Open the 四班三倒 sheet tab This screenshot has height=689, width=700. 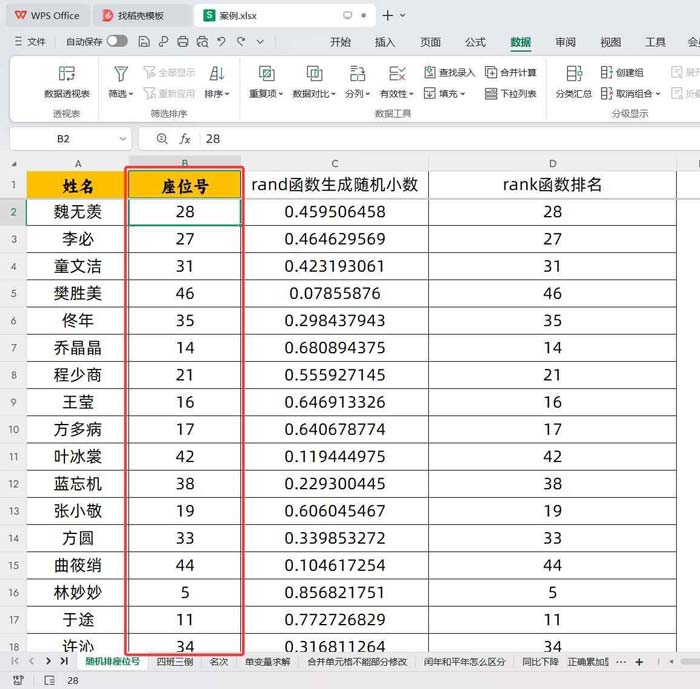175,662
